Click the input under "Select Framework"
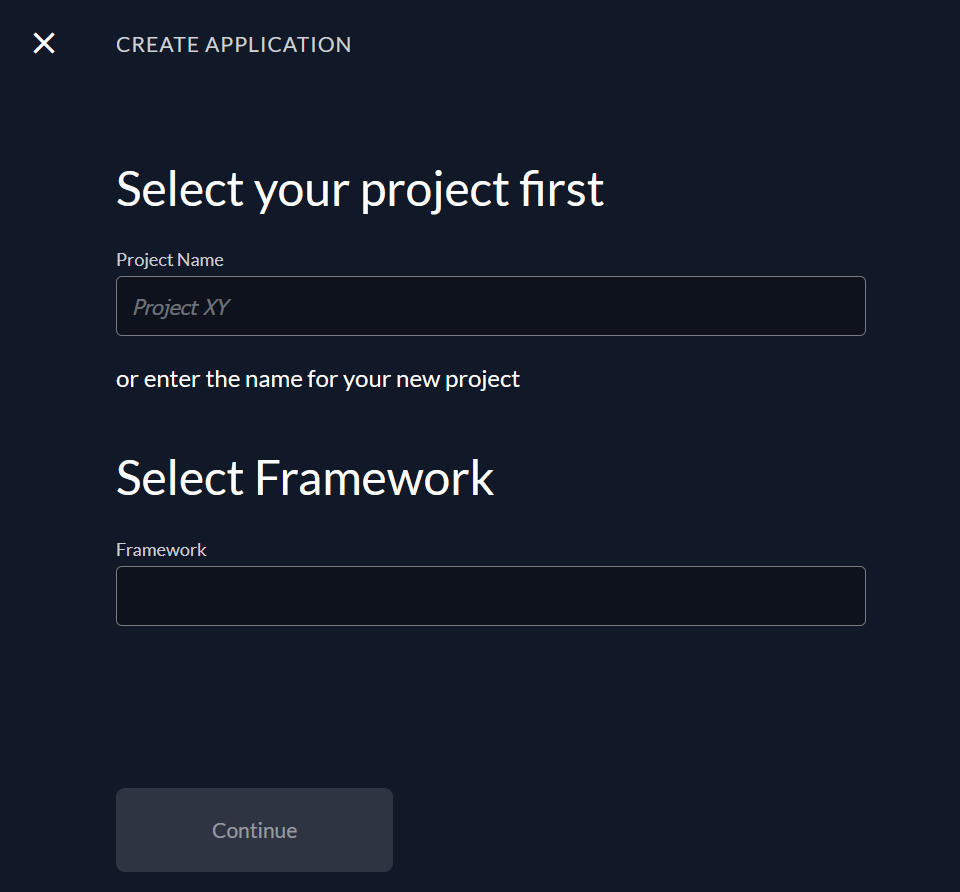The image size is (960, 892). point(490,596)
